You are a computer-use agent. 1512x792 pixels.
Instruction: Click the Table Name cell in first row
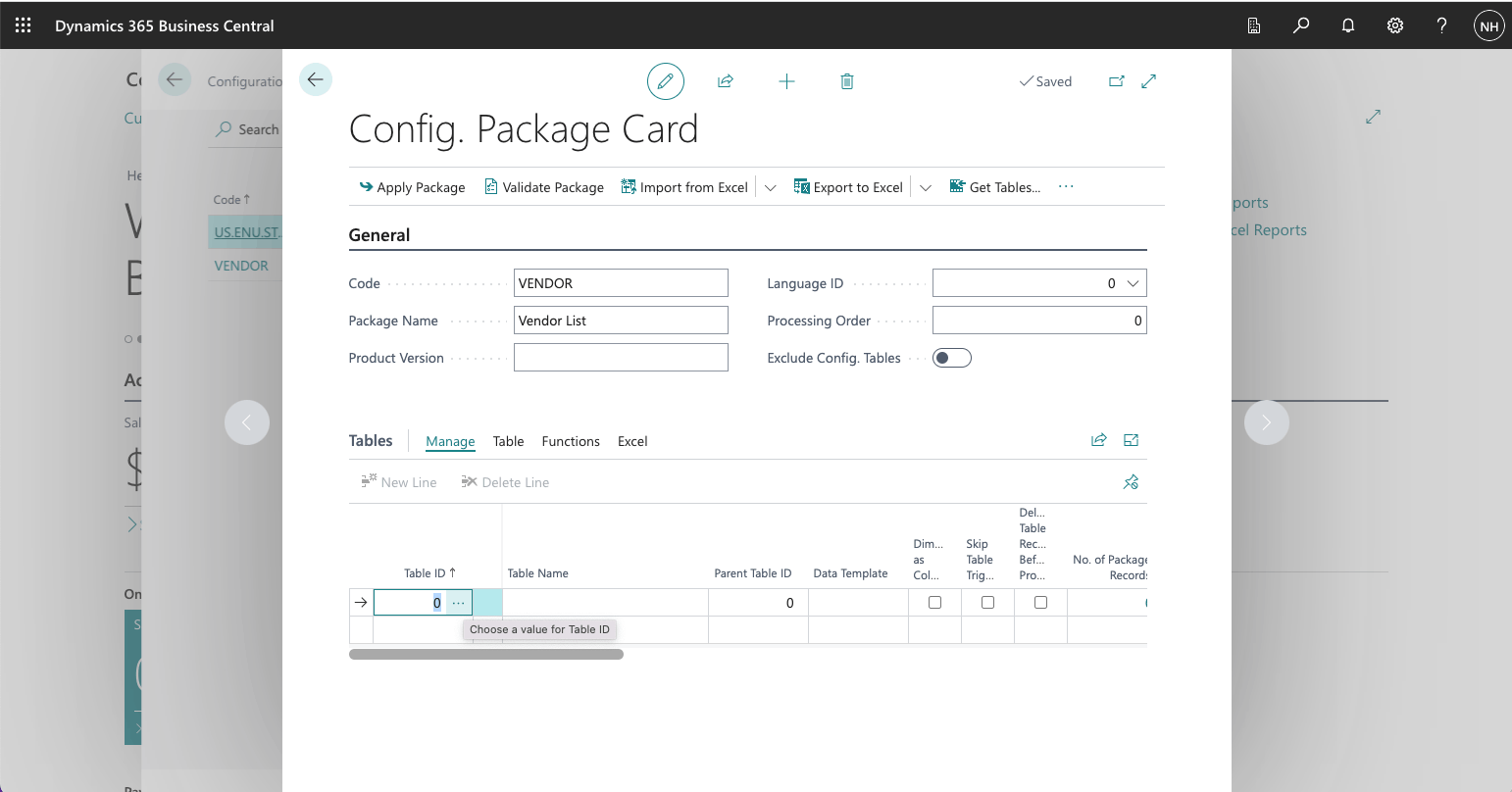[x=605, y=603]
